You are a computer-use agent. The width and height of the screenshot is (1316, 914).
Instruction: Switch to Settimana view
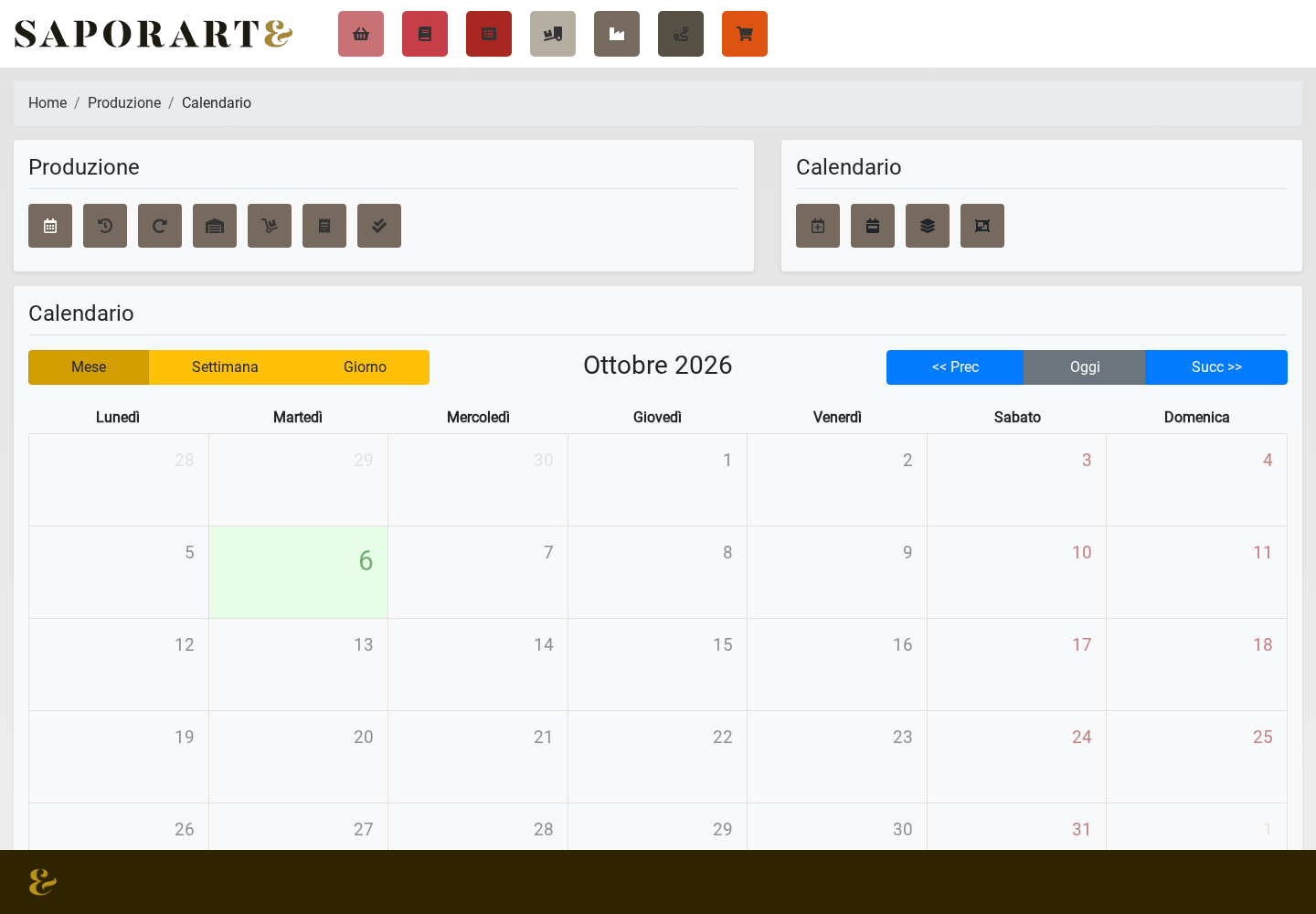225,367
